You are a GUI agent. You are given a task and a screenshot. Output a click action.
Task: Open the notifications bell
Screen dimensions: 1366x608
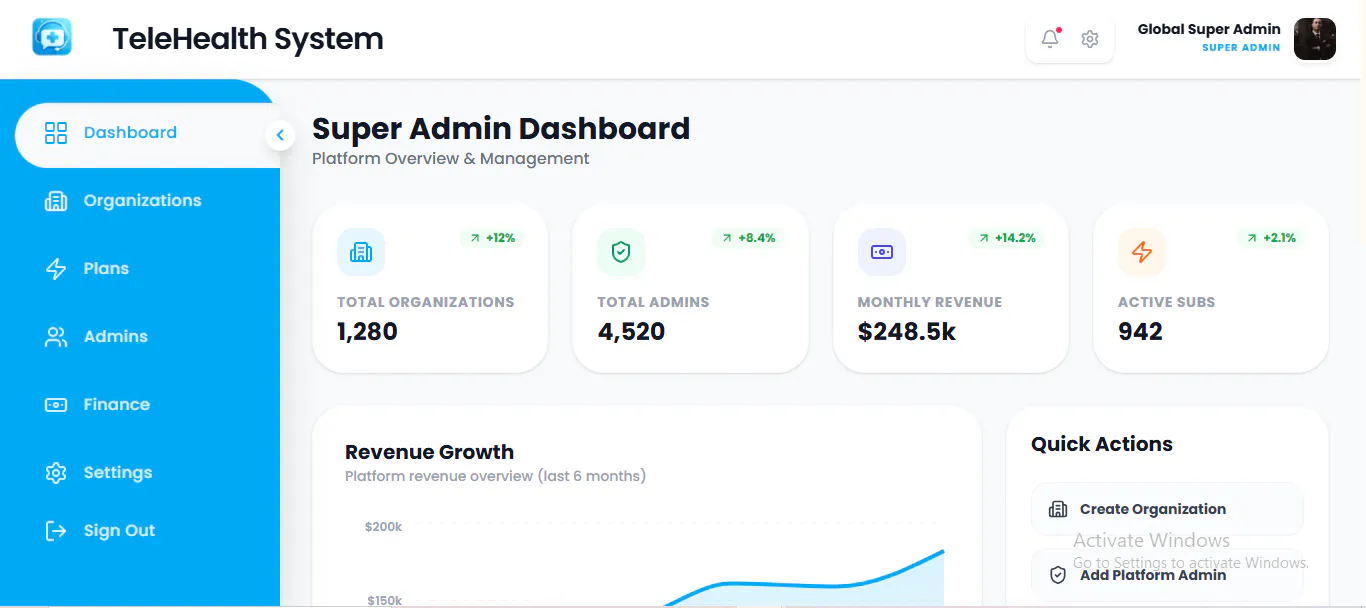[1050, 39]
